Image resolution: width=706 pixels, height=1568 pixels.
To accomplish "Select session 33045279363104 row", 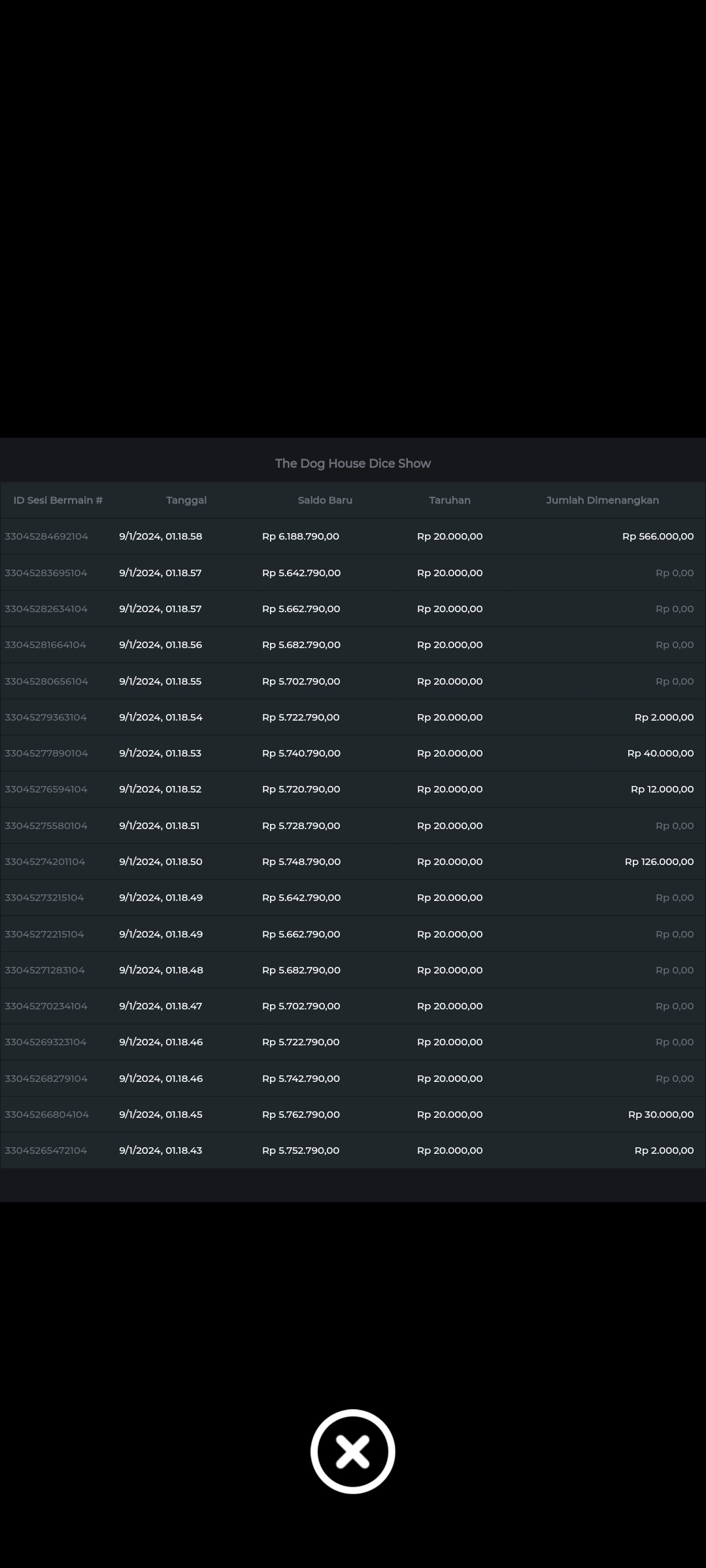I will pos(46,717).
